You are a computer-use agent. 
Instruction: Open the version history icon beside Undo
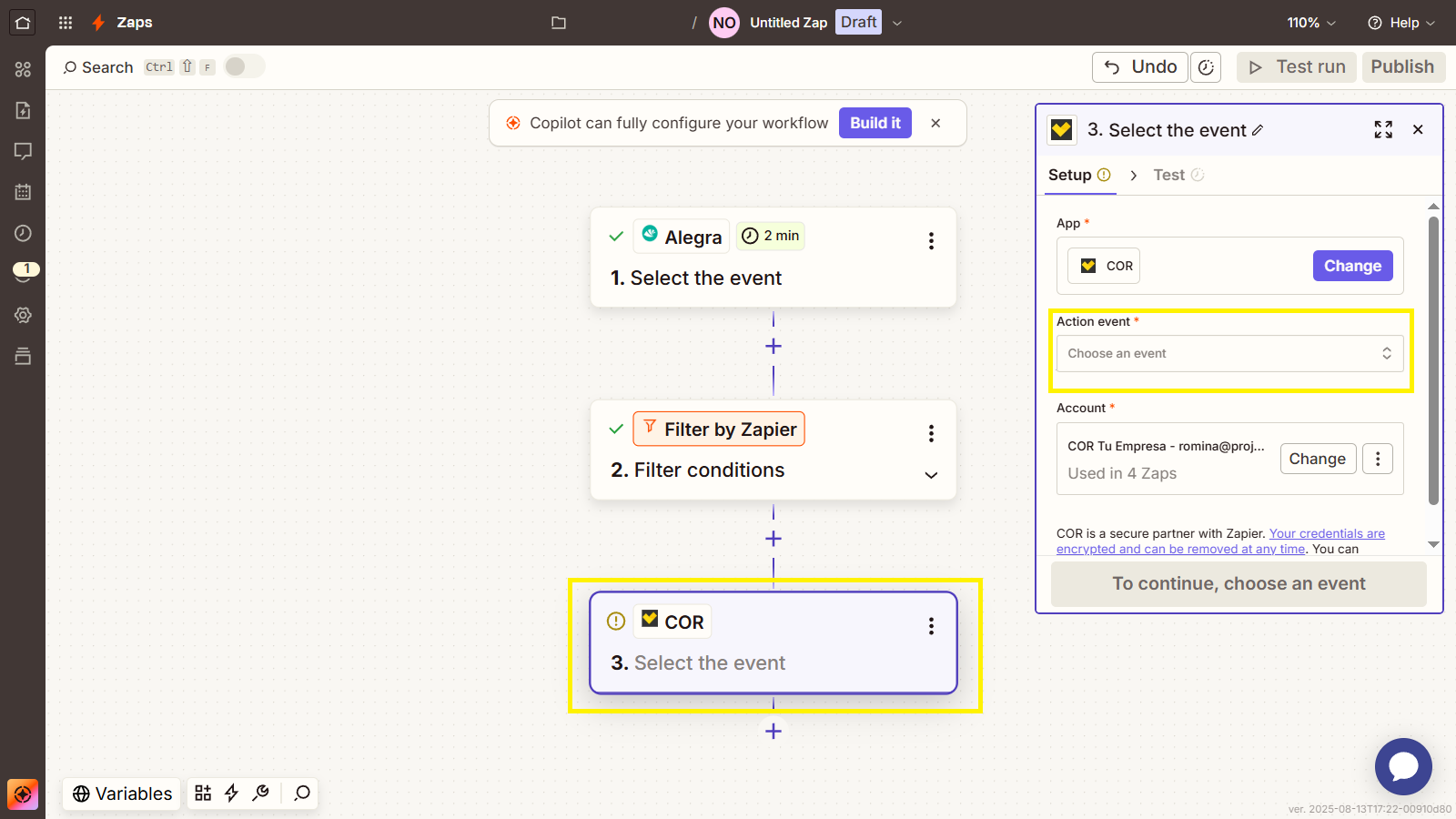1206,67
